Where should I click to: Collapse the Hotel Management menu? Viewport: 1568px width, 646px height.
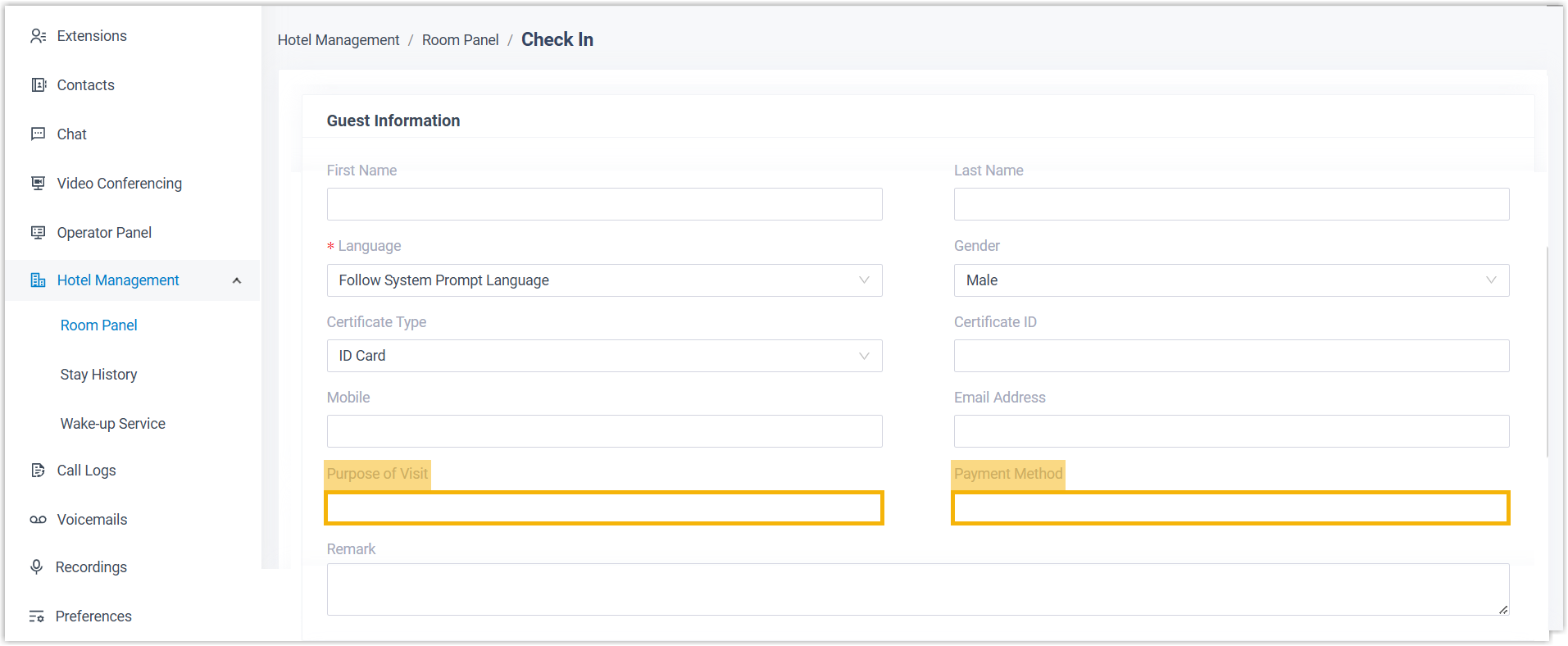click(x=237, y=280)
